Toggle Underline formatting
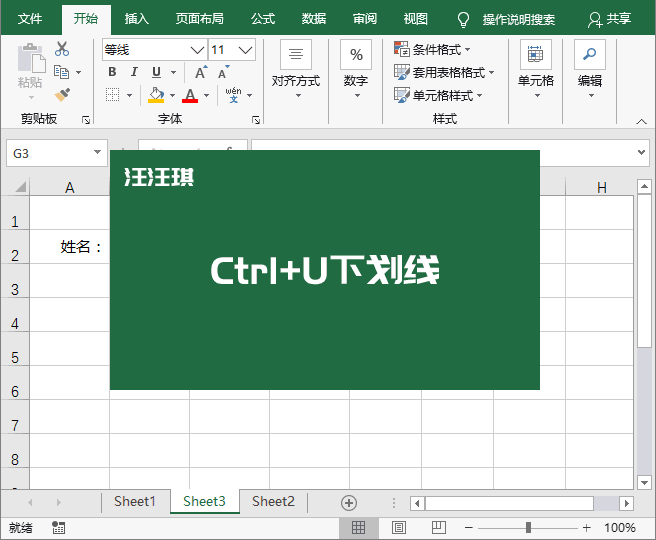Image resolution: width=656 pixels, height=540 pixels. click(156, 72)
